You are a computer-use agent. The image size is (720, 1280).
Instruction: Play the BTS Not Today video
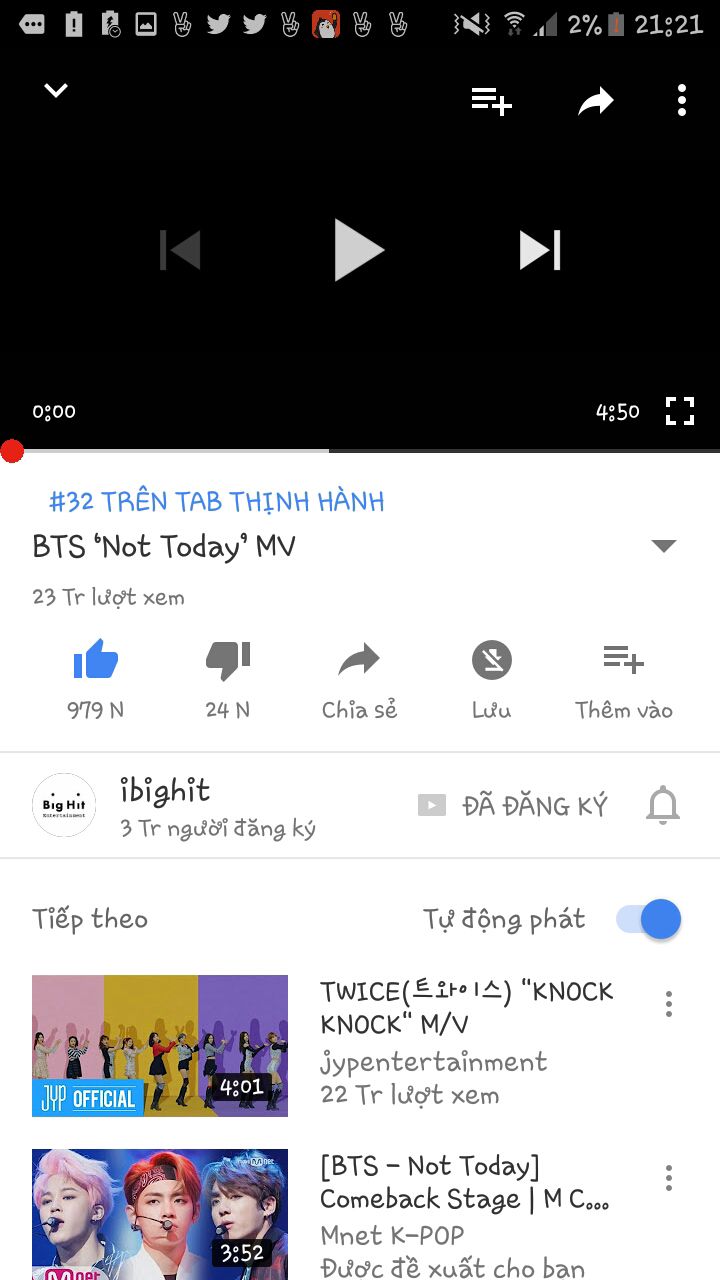click(x=359, y=250)
